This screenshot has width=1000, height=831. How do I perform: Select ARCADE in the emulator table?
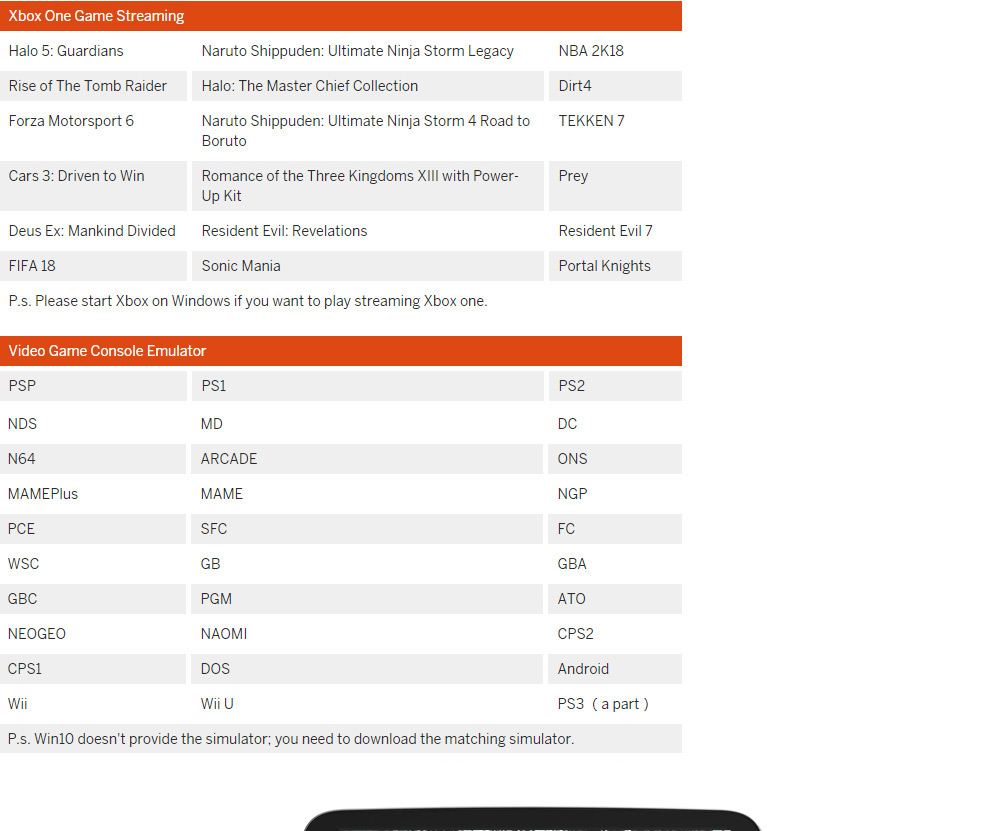click(x=229, y=459)
